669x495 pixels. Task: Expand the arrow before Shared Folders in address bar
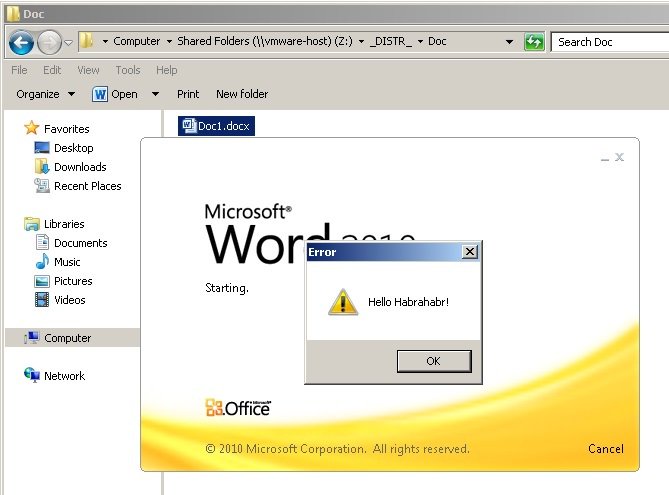[x=169, y=41]
